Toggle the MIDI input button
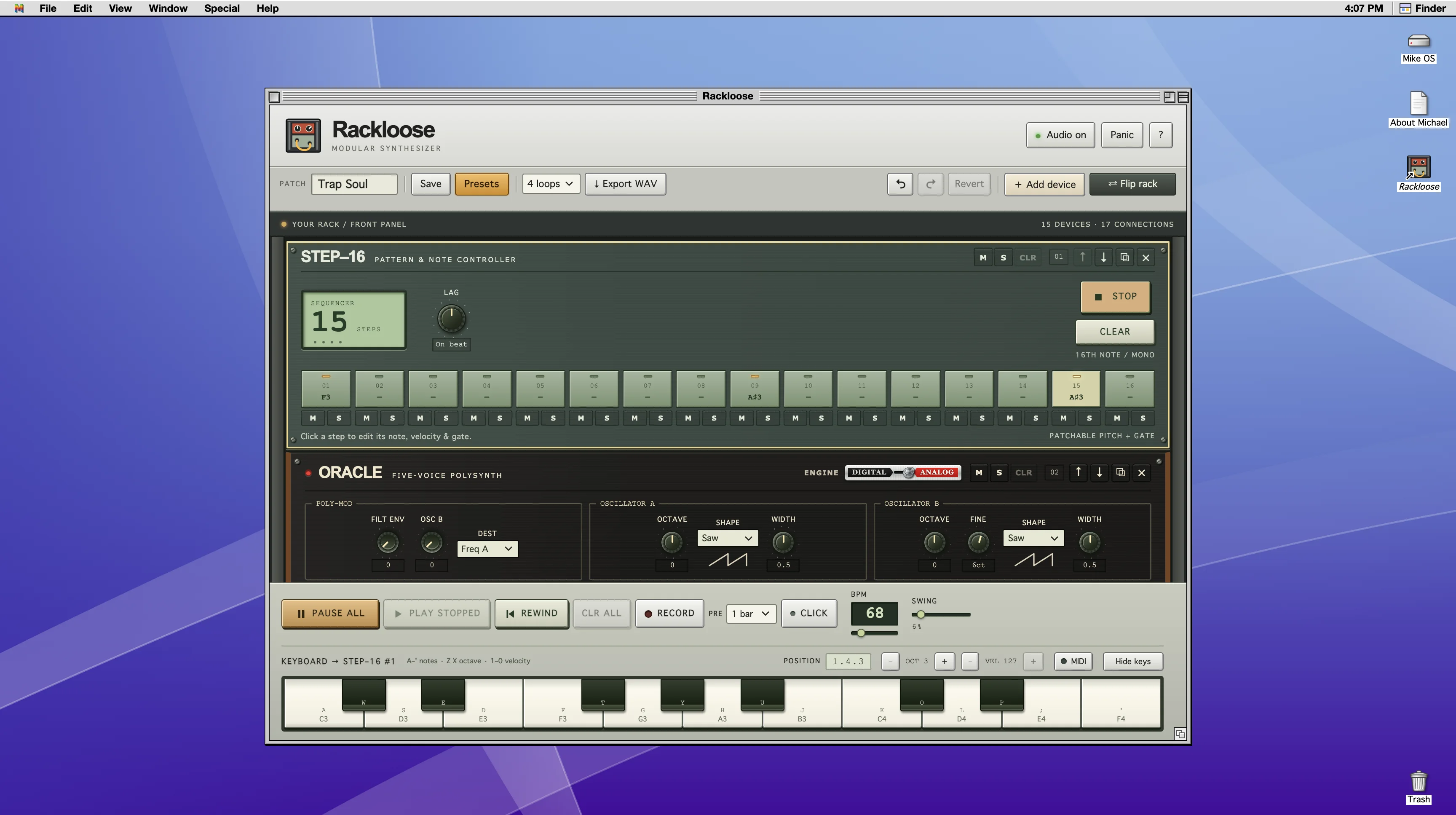The height and width of the screenshot is (815, 1456). point(1073,661)
